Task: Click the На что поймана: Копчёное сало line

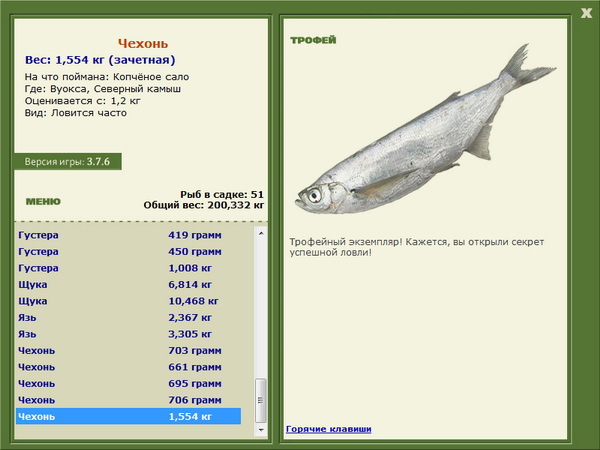Action: 107,77
